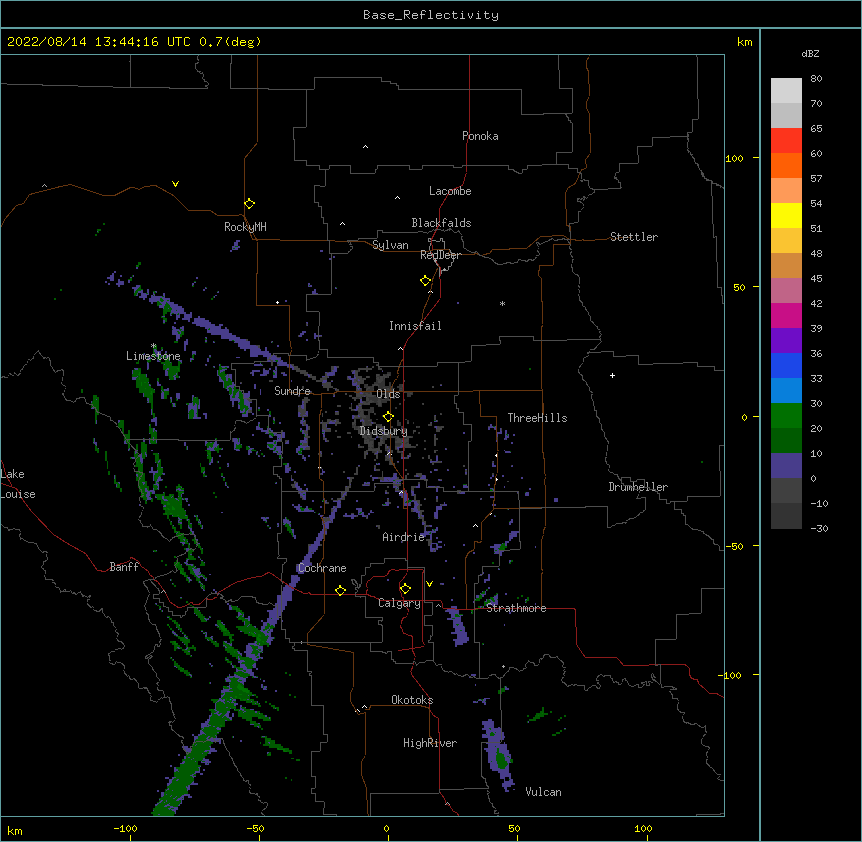
Task: Select the Limestone label
Action: click(x=153, y=356)
